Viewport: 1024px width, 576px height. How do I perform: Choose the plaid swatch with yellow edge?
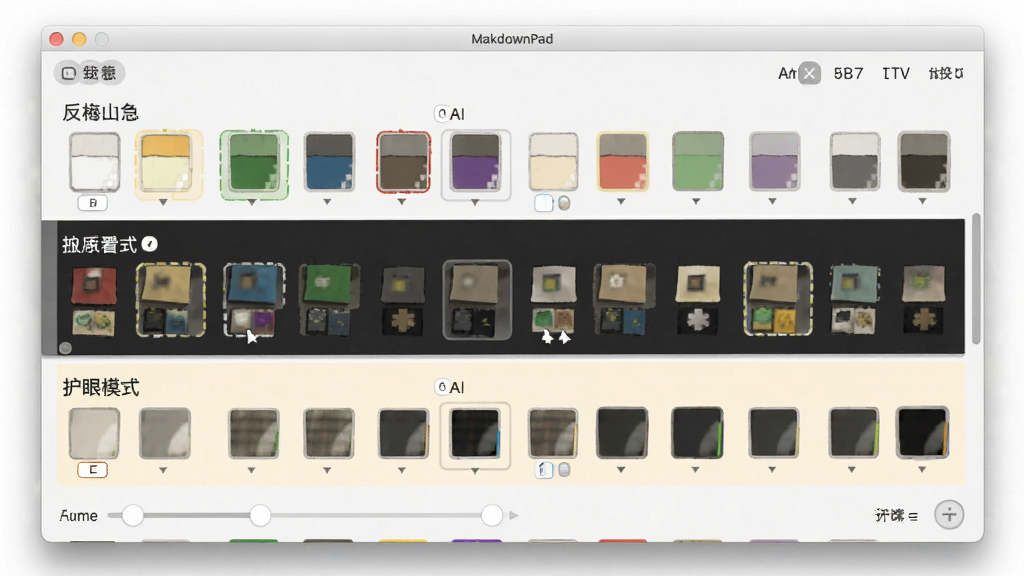(553, 433)
